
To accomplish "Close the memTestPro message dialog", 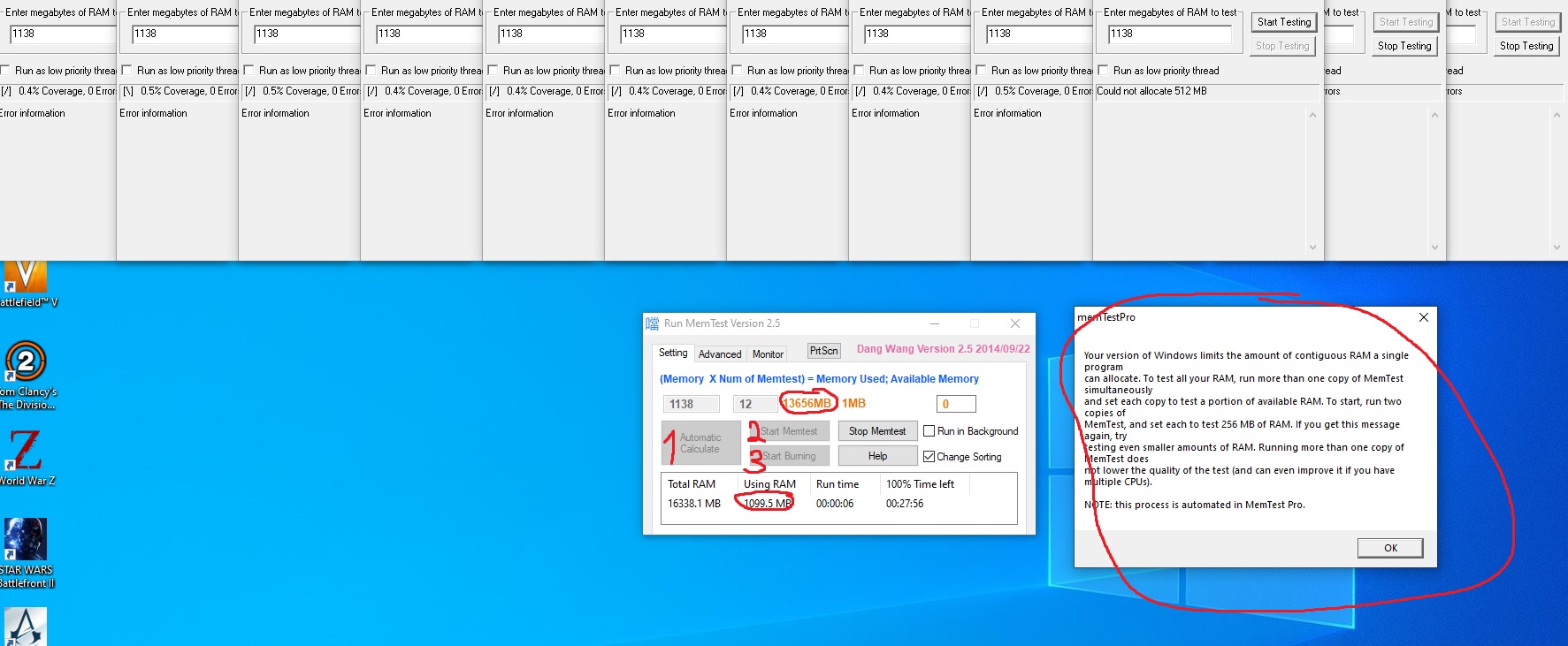I will coord(1424,317).
